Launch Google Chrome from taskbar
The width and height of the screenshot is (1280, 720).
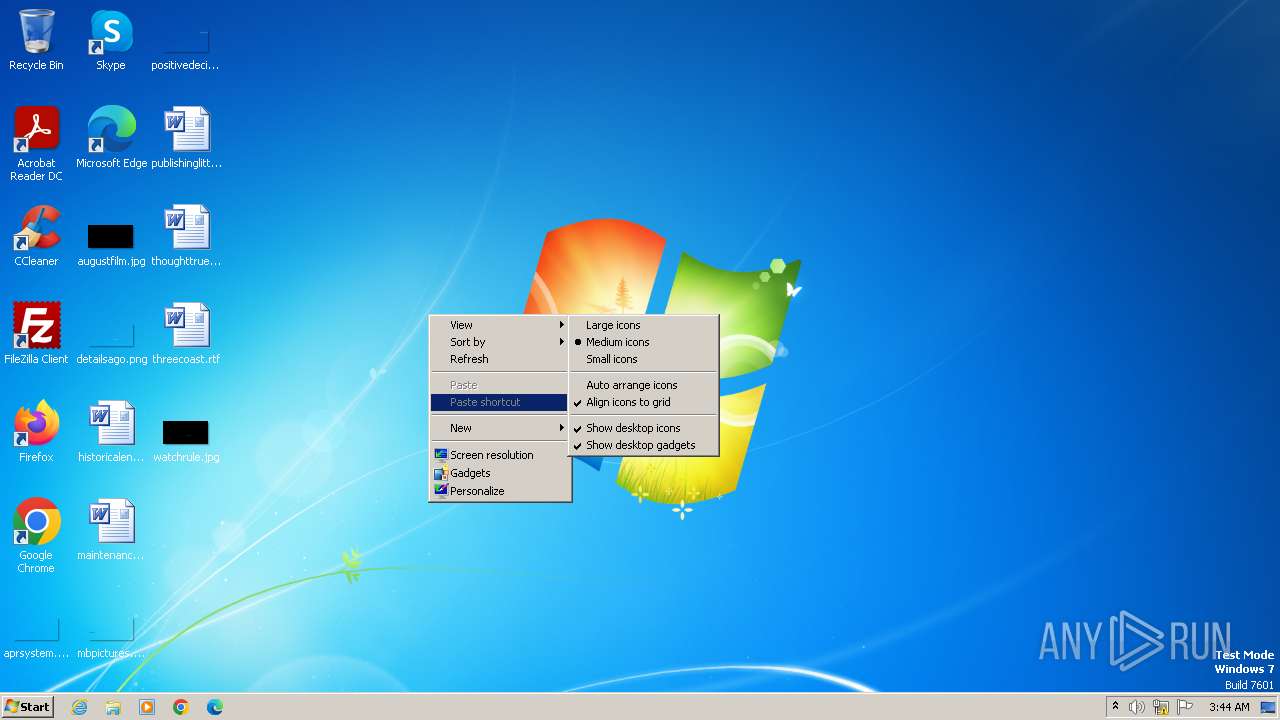pyautogui.click(x=181, y=707)
